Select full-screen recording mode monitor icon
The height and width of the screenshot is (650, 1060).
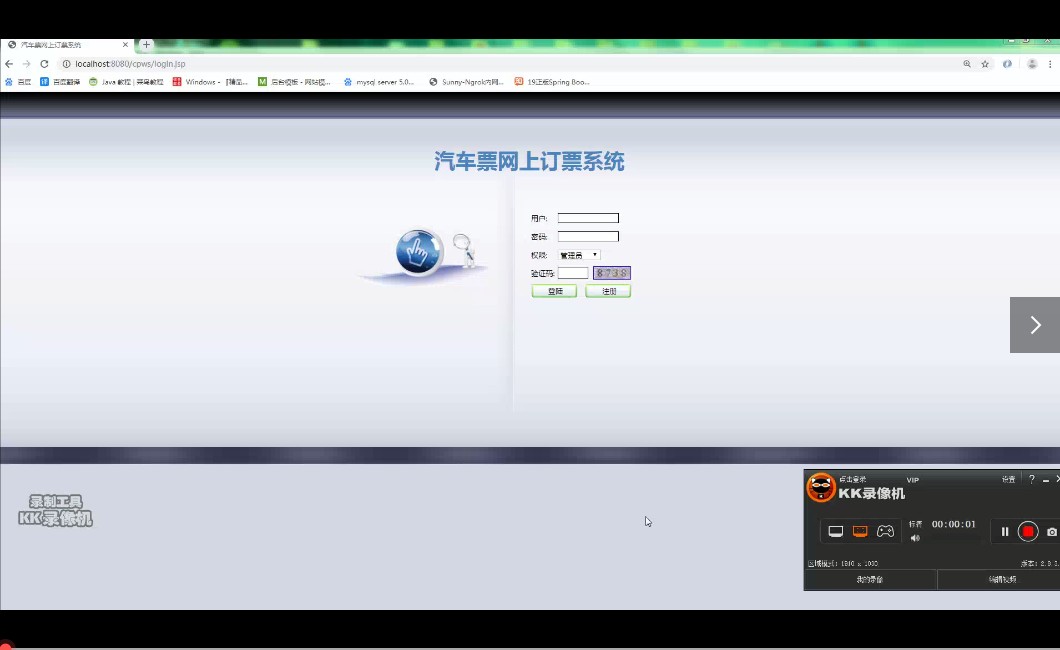(x=836, y=531)
